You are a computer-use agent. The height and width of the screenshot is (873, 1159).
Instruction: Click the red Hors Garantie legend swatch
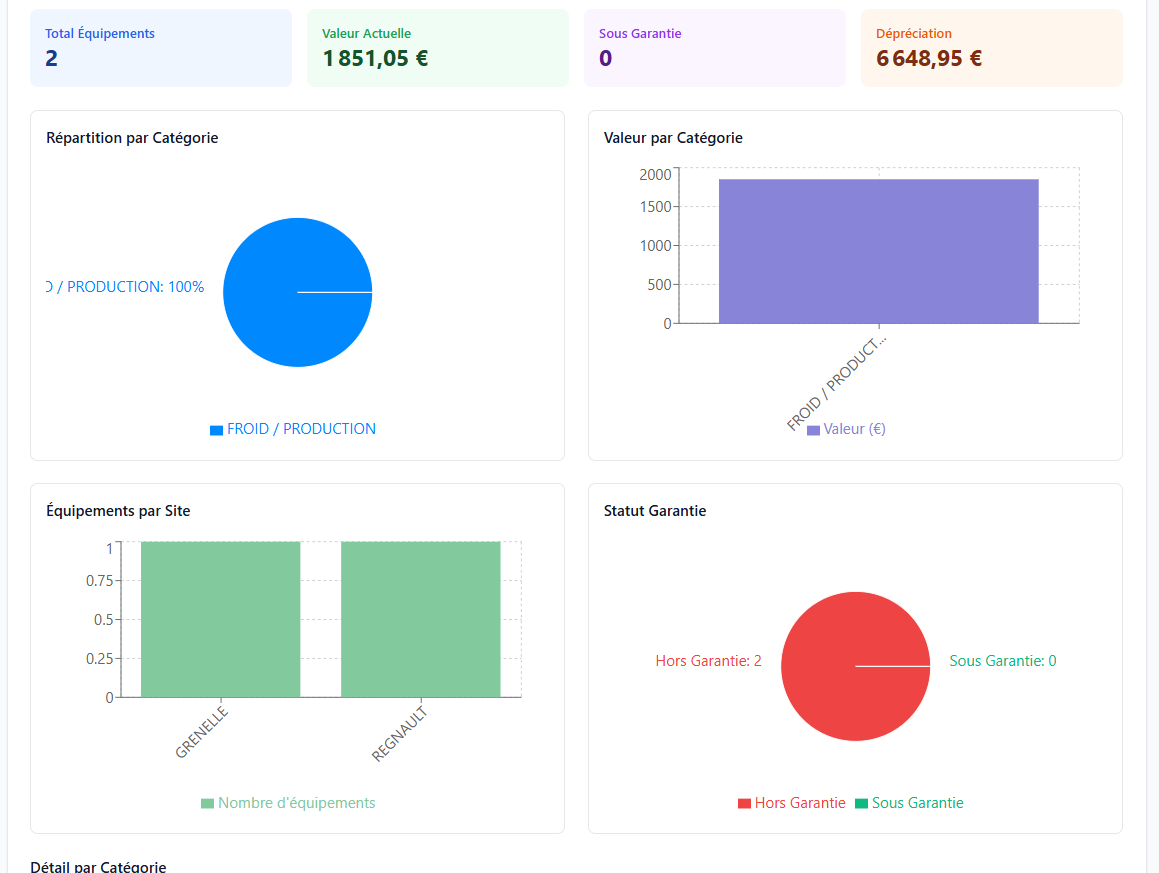coord(743,802)
